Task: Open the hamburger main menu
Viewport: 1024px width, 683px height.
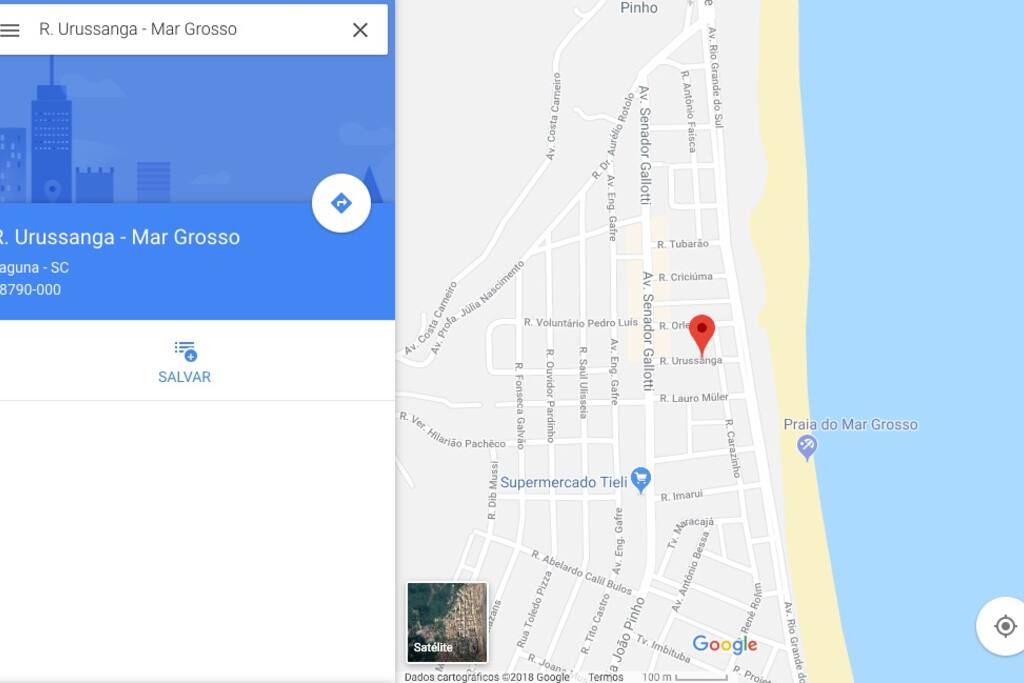Action: point(9,30)
